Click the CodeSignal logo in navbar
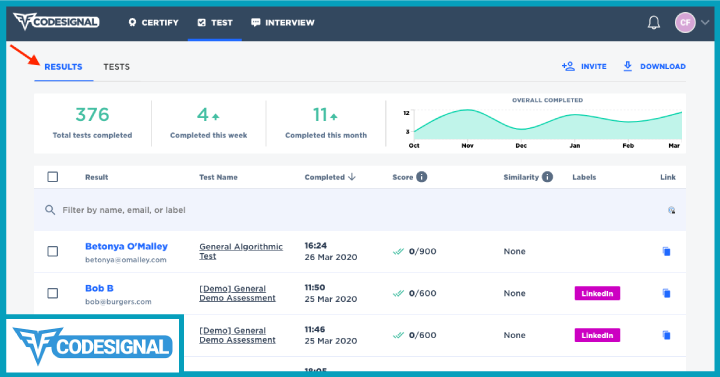Image resolution: width=720 pixels, height=377 pixels. coord(56,22)
